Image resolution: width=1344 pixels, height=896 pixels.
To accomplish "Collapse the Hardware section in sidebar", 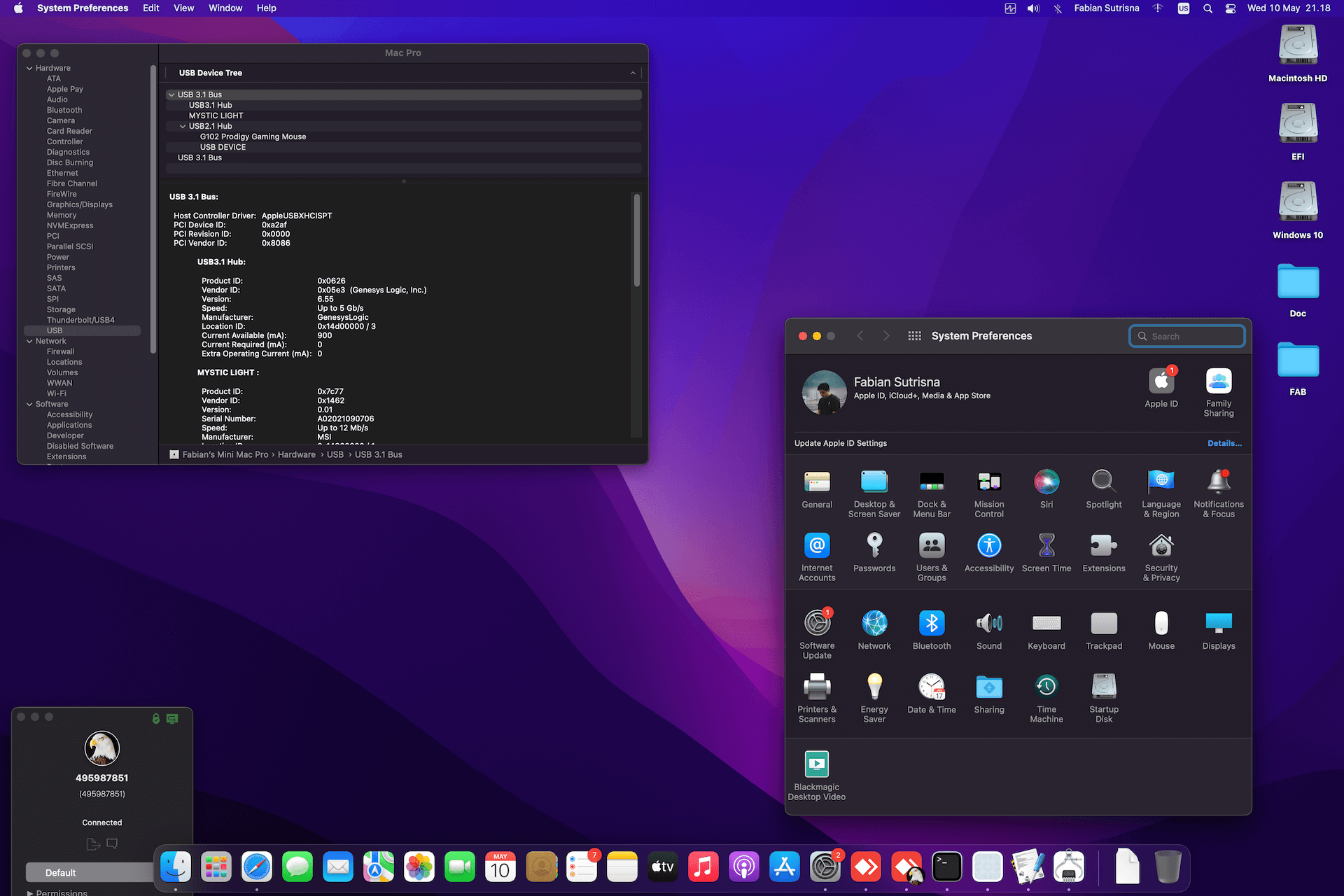I will coord(29,68).
